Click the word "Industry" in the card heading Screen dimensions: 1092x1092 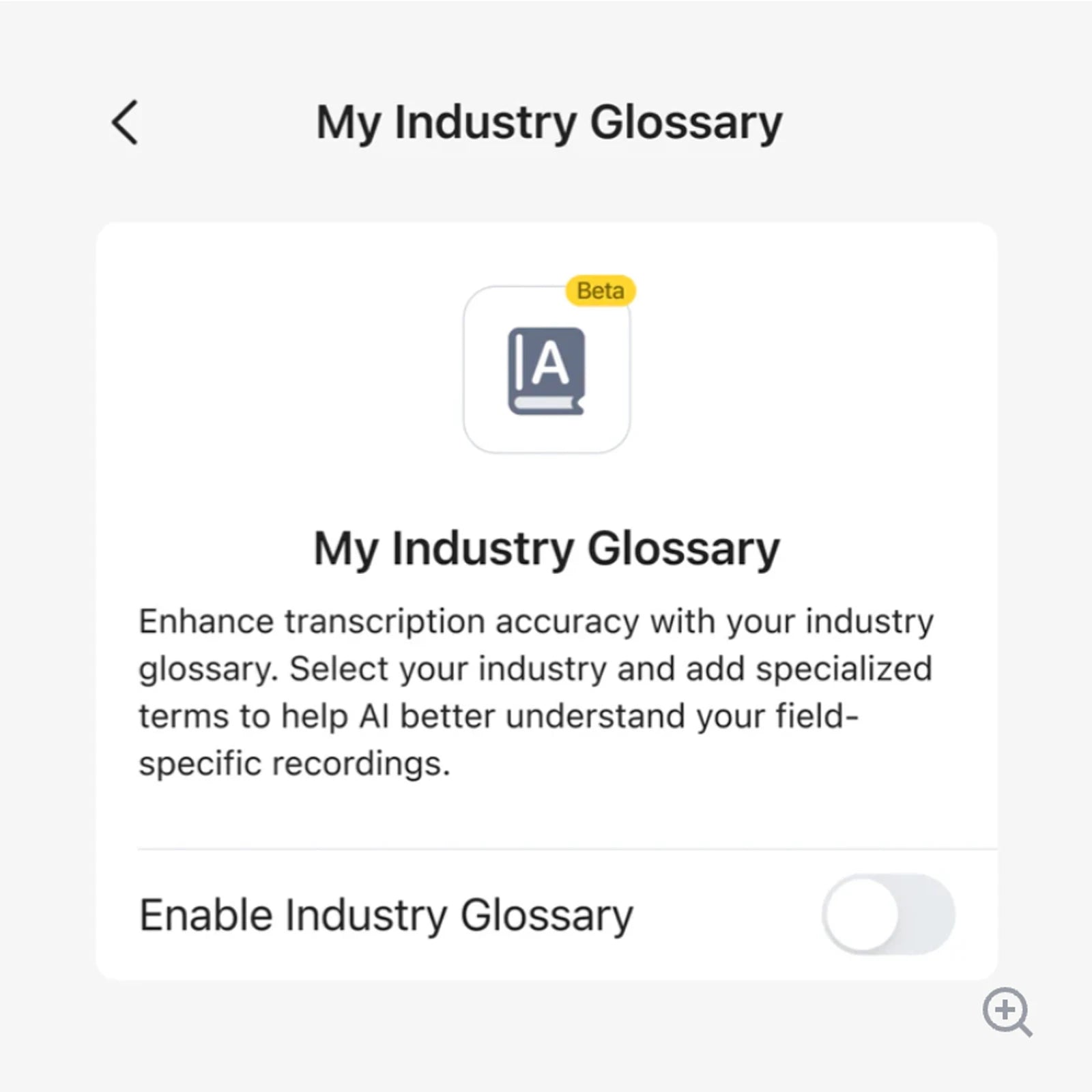(x=483, y=549)
